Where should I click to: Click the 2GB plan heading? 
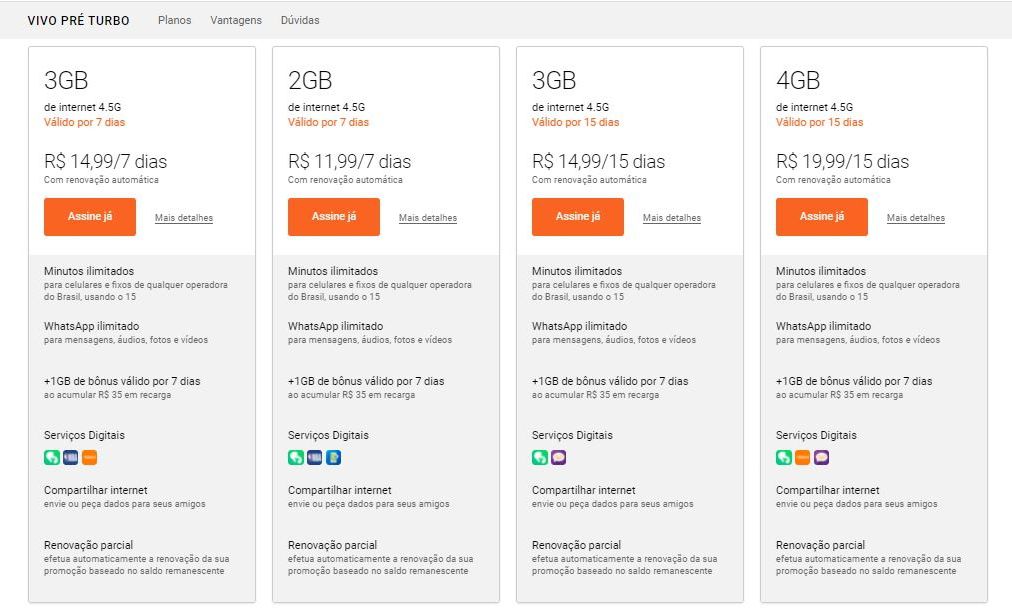pyautogui.click(x=310, y=81)
